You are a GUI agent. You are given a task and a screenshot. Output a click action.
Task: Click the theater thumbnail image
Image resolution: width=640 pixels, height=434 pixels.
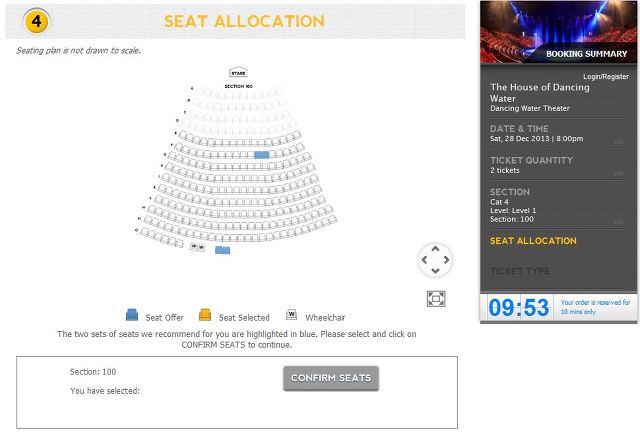tap(559, 32)
